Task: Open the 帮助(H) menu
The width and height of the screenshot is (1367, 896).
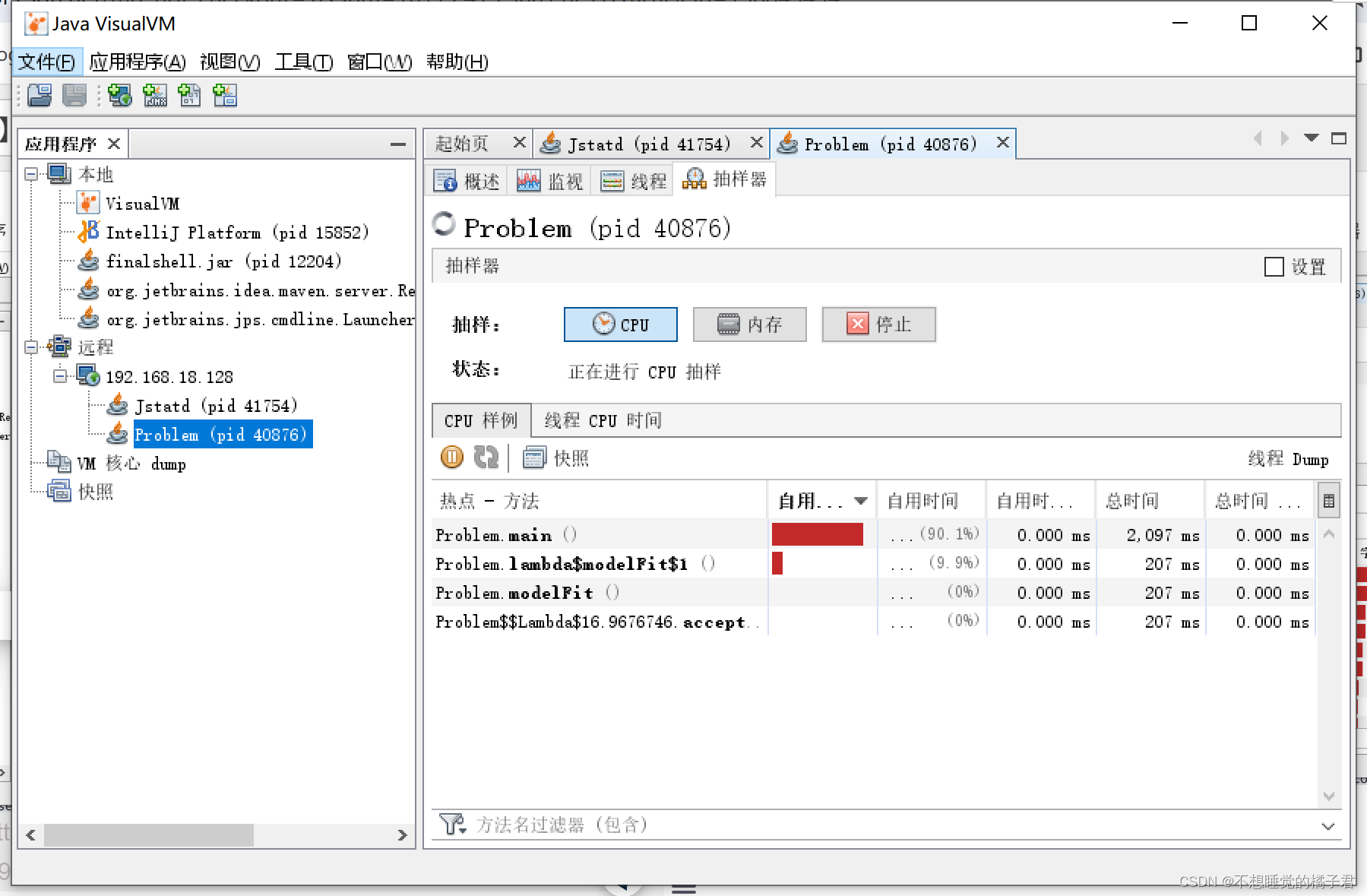Action: [x=457, y=62]
